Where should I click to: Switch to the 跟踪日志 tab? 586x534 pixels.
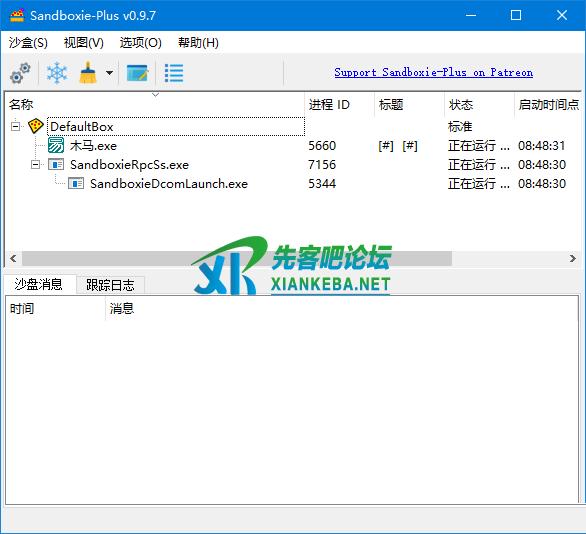tap(110, 285)
